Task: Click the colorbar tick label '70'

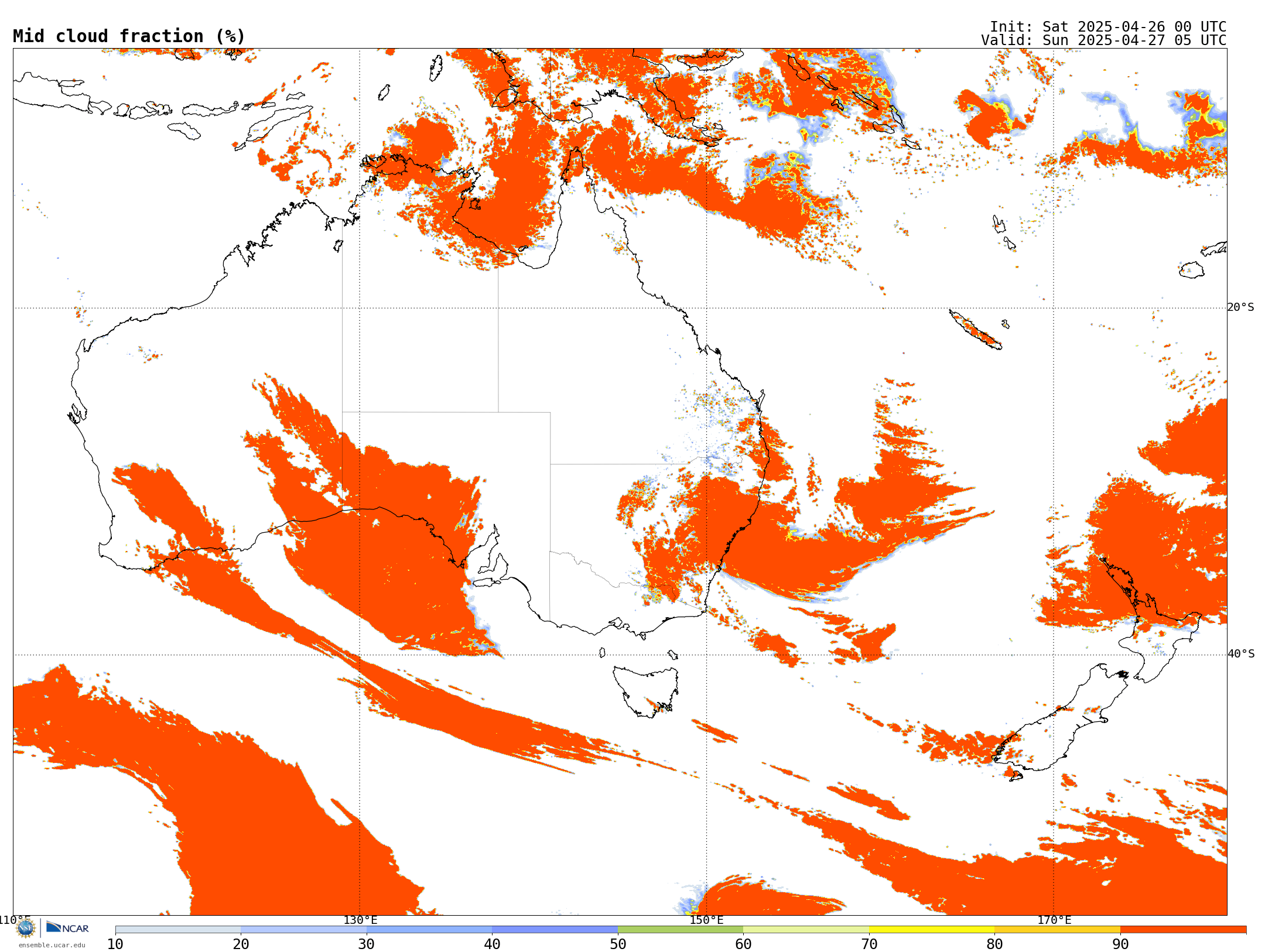Action: point(869,944)
